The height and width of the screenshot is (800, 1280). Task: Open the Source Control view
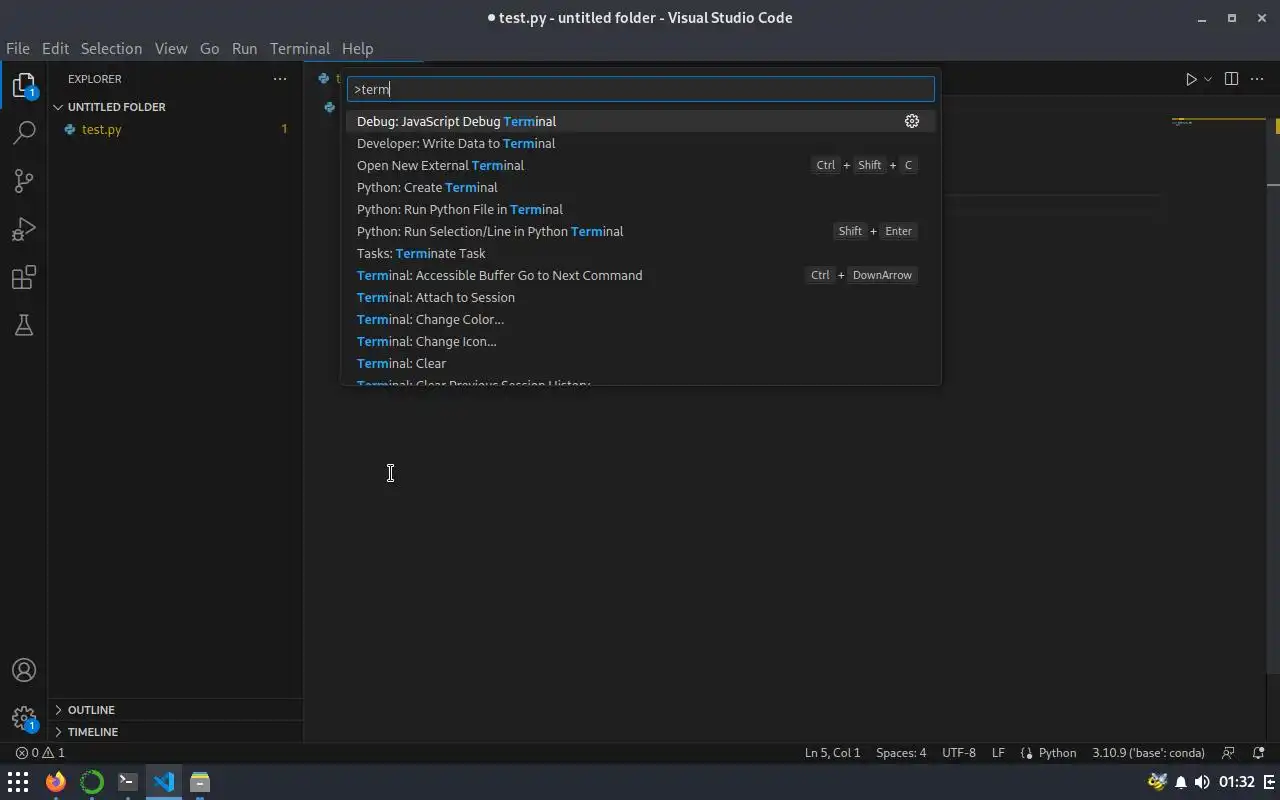coord(24,181)
